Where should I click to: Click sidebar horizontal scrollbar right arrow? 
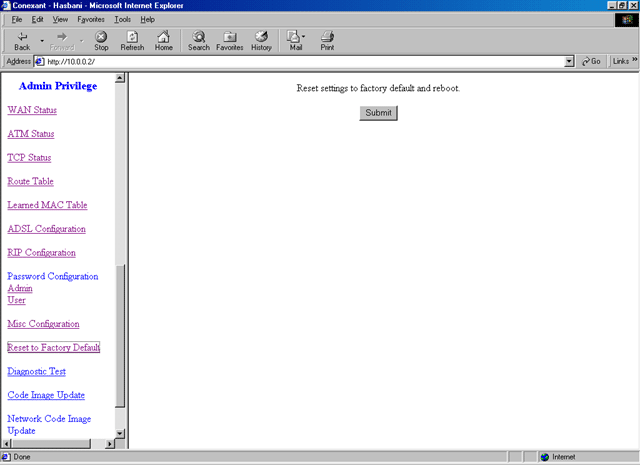[109, 443]
